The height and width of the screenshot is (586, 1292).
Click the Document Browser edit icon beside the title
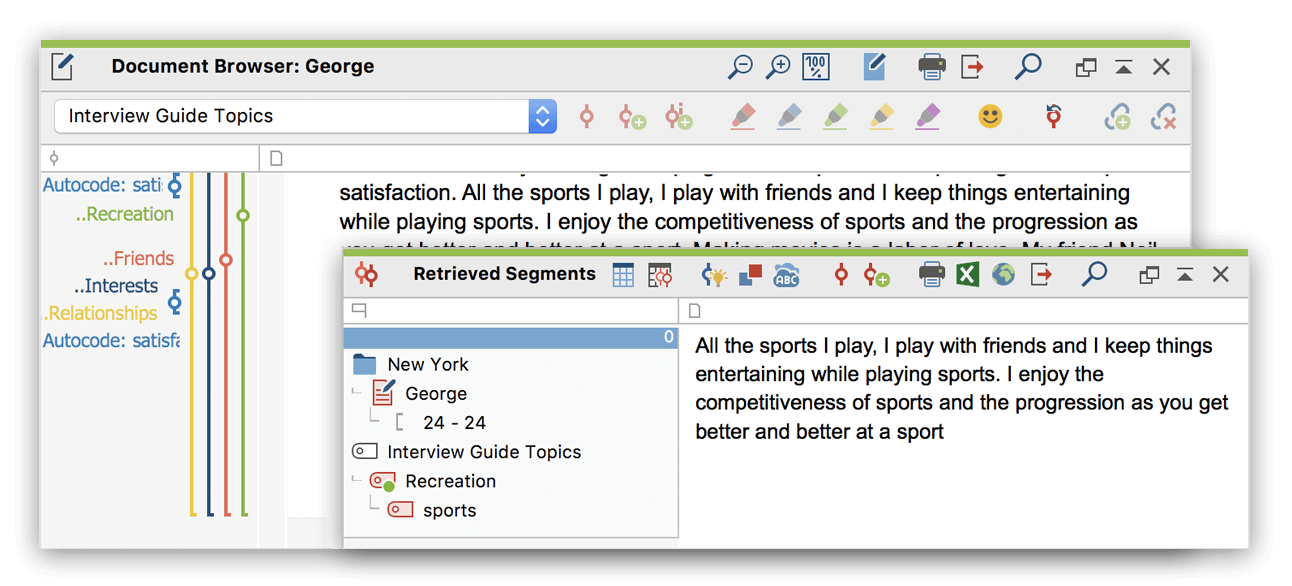coord(63,67)
